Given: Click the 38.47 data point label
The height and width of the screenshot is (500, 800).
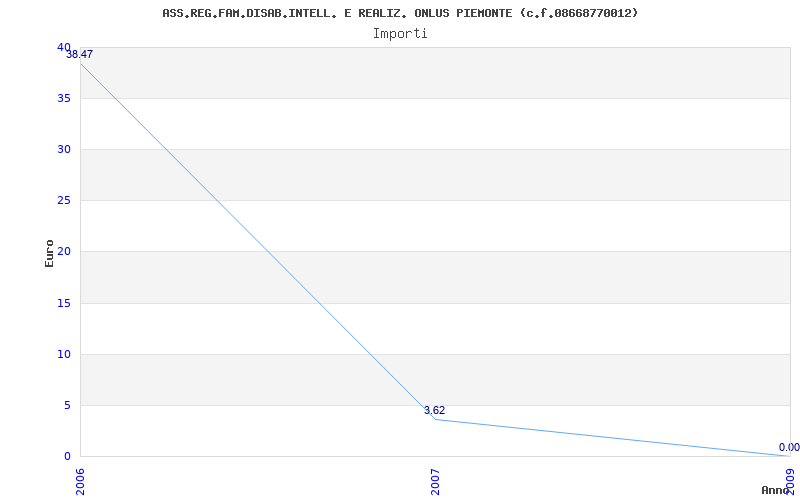Looking at the screenshot, I should tap(80, 55).
